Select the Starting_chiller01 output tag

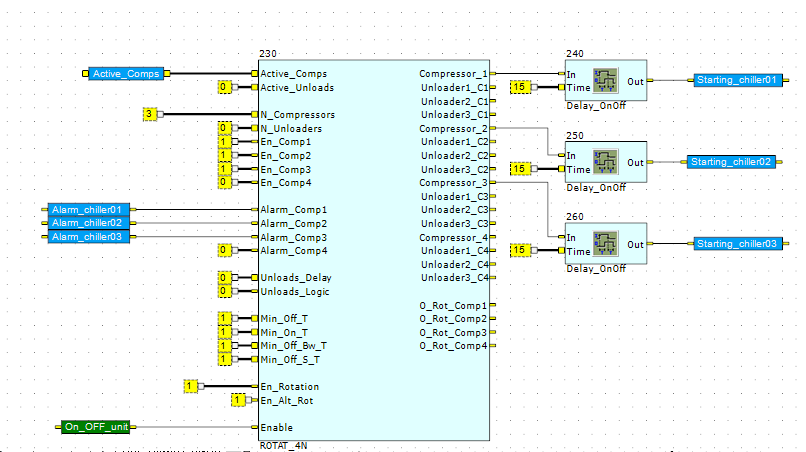(738, 80)
